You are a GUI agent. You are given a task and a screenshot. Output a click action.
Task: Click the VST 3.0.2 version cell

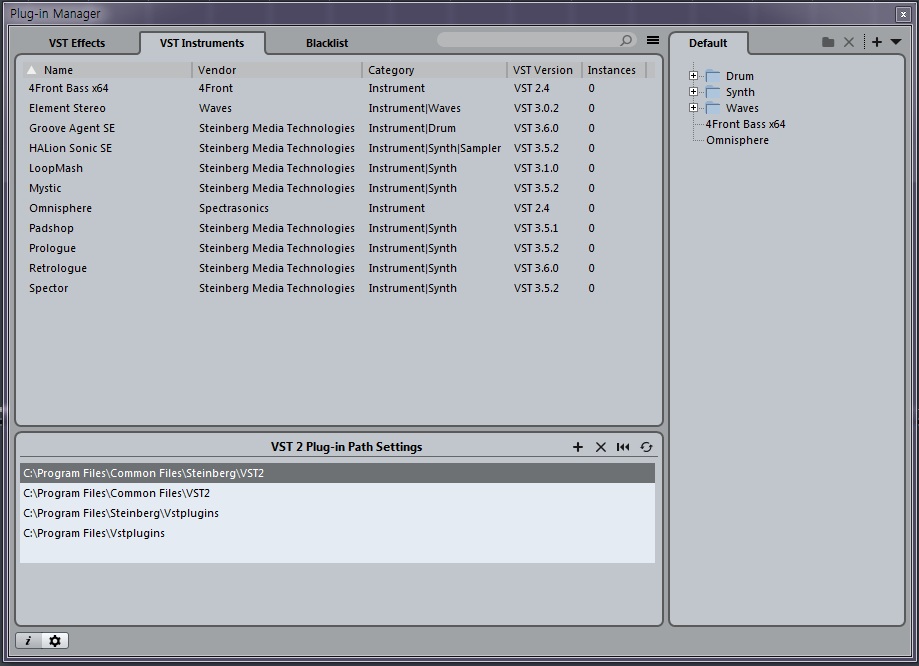coord(536,108)
